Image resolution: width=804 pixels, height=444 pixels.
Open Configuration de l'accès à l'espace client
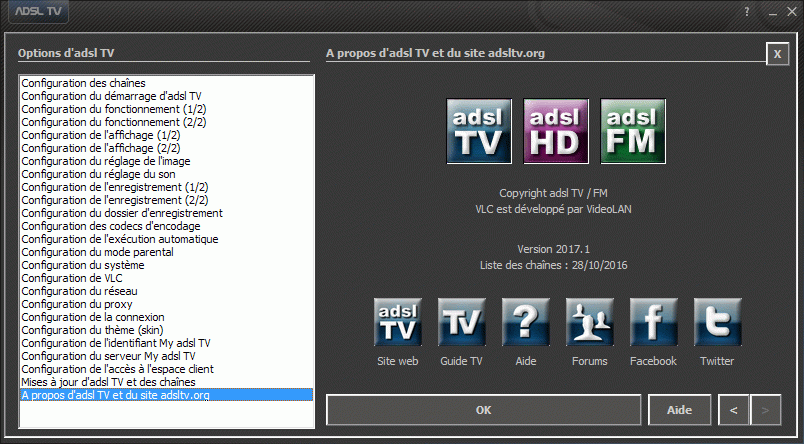166,369
